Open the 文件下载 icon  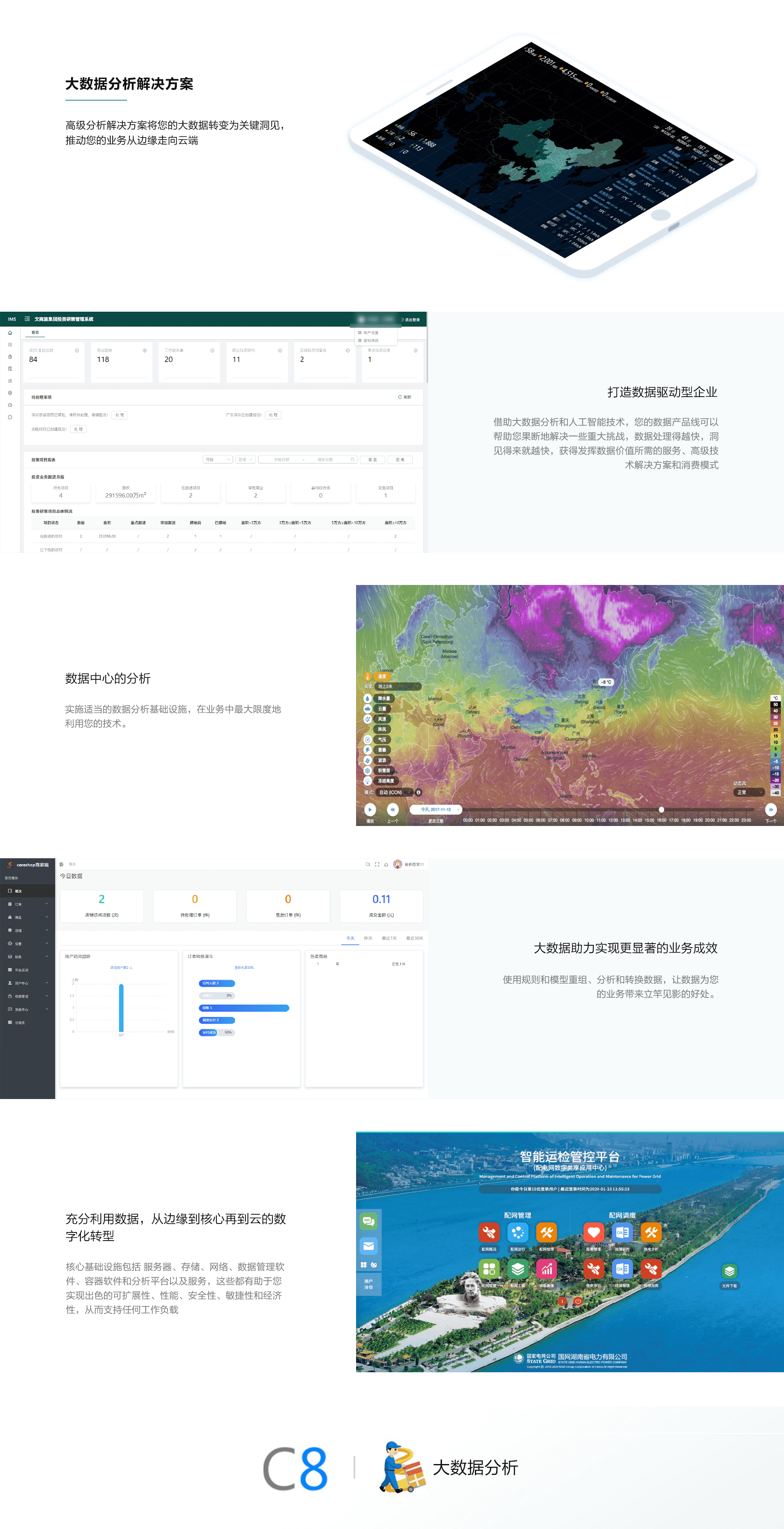click(x=729, y=1271)
